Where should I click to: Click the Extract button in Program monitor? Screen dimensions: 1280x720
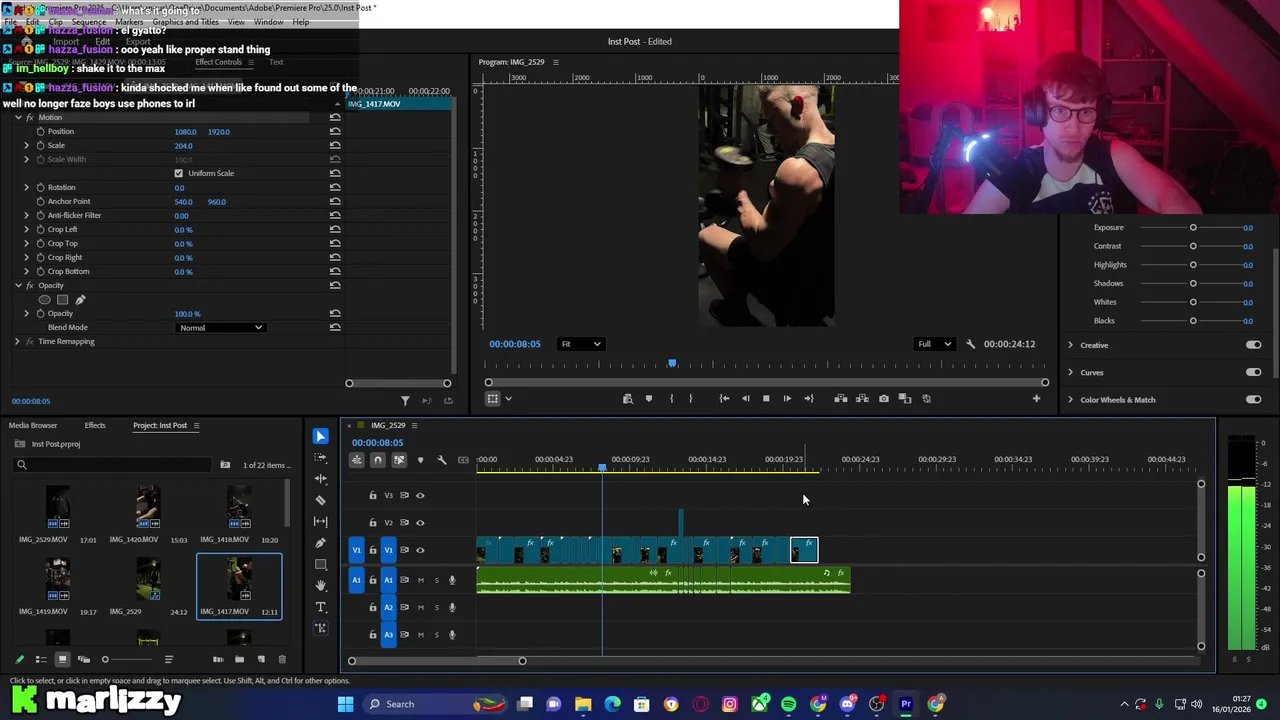(x=862, y=399)
